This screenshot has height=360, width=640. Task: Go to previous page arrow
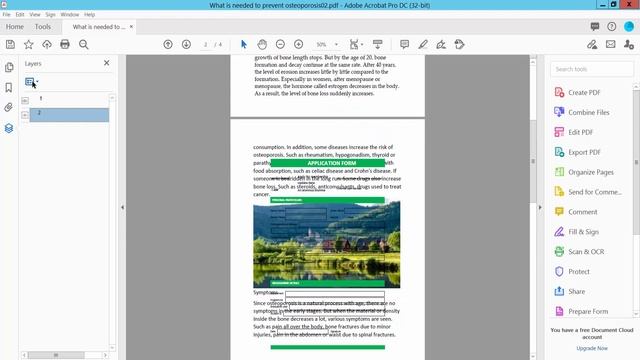168,44
